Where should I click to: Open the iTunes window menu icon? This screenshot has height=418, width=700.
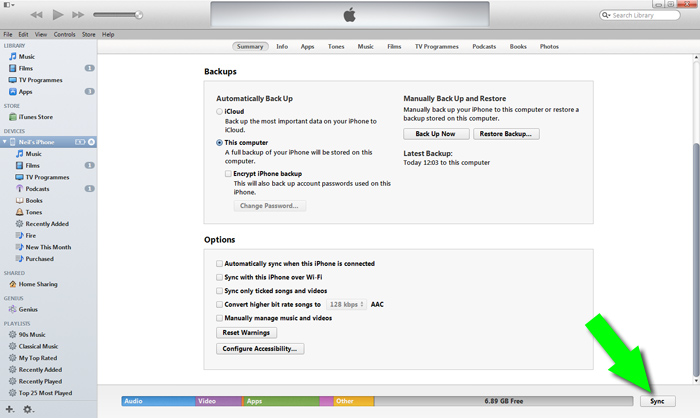coord(7,4)
